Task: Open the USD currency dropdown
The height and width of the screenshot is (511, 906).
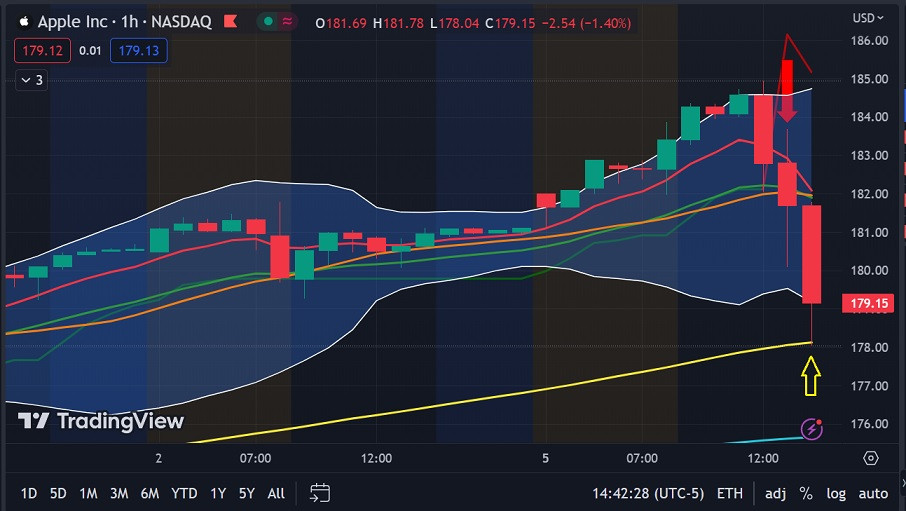Action: click(868, 18)
